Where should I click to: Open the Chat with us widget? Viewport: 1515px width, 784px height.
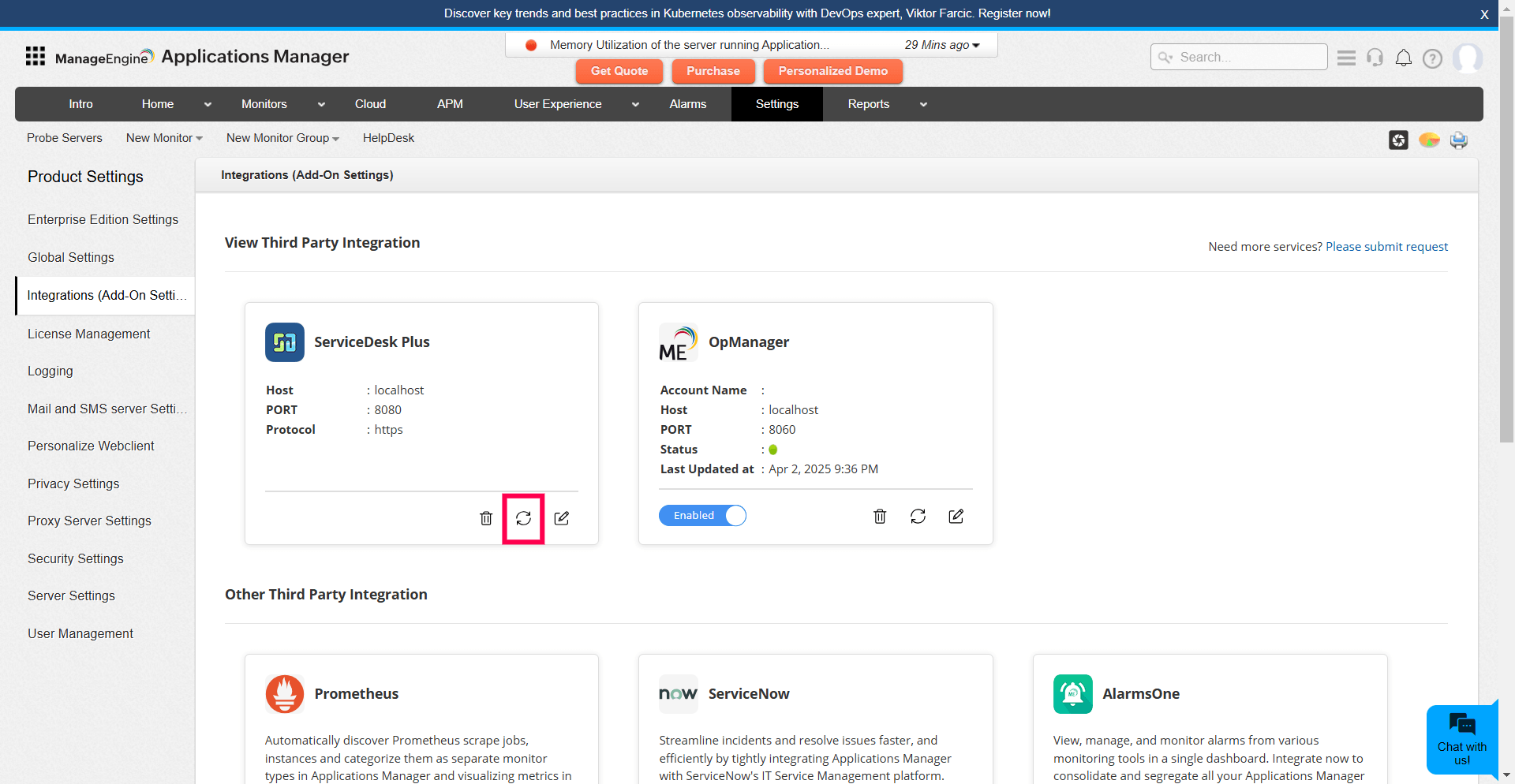[1461, 740]
